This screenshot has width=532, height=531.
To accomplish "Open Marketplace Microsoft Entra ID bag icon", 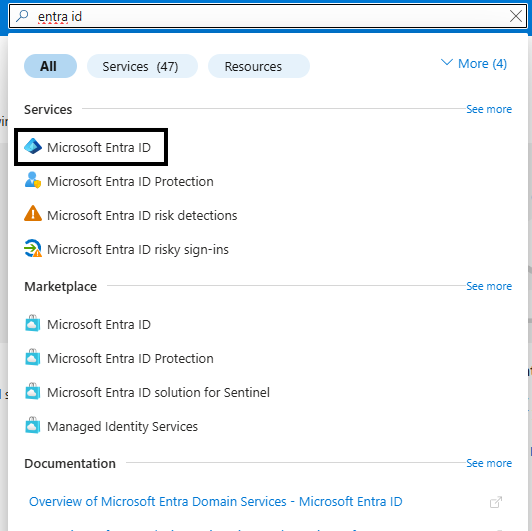I will 33,323.
